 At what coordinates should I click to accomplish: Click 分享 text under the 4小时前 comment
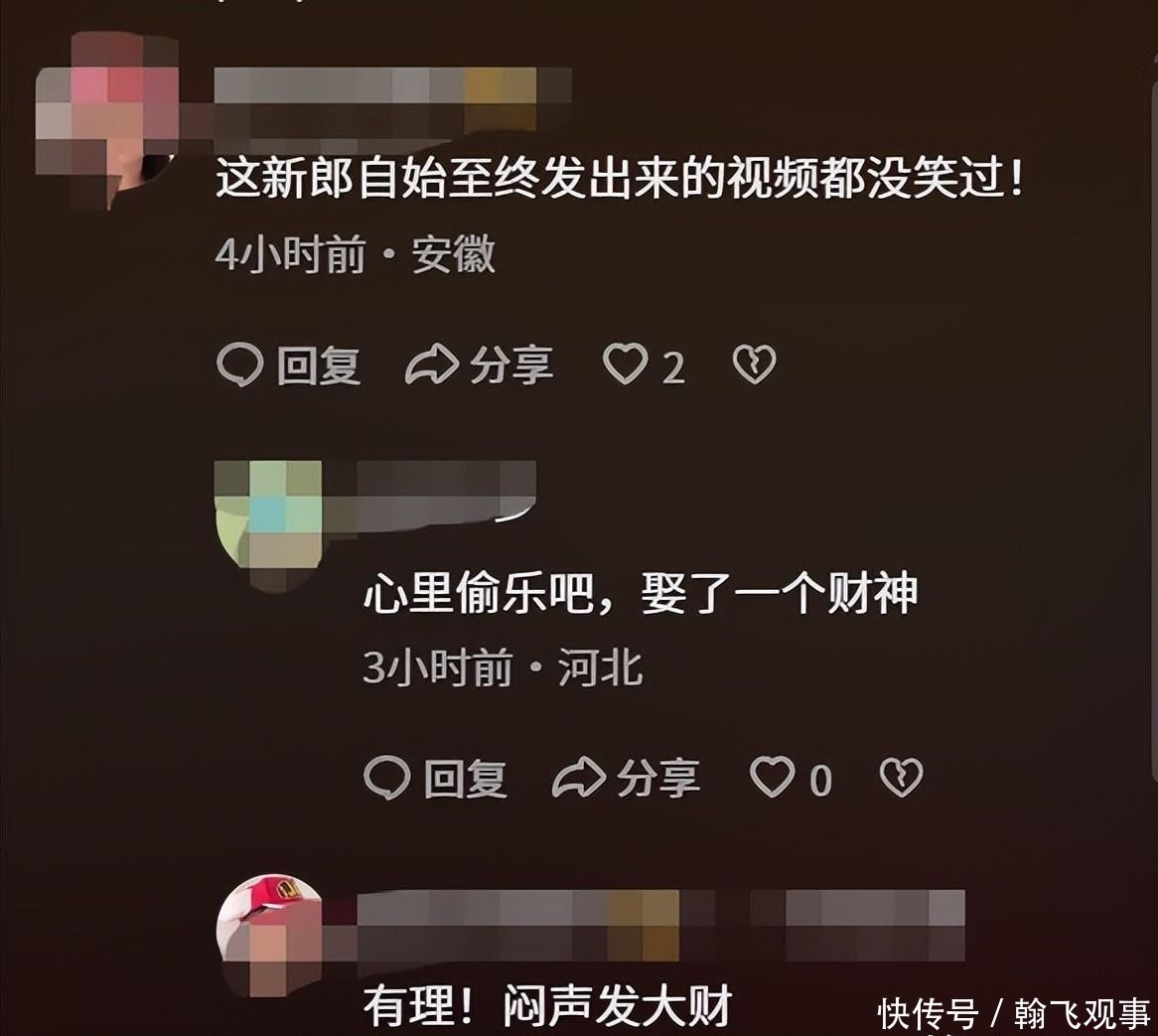(x=511, y=366)
